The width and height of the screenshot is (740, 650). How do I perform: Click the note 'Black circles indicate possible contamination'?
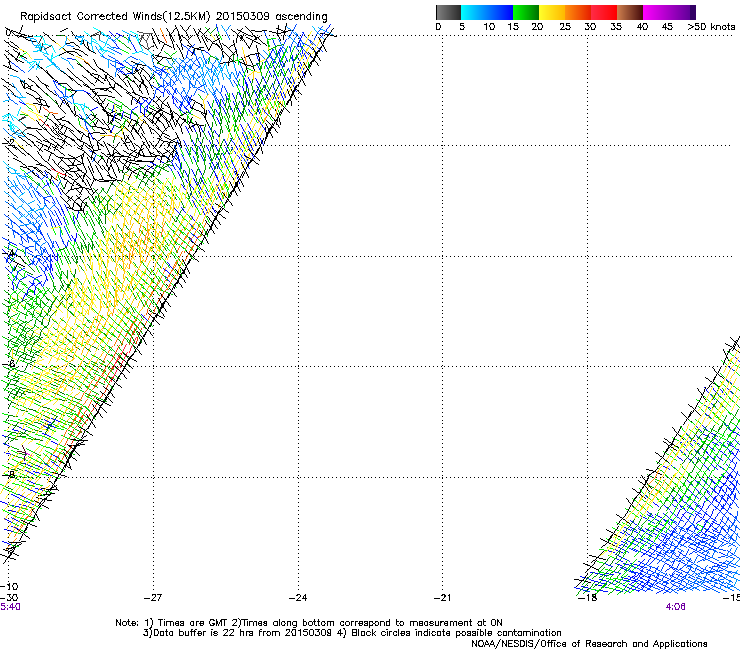(456, 633)
